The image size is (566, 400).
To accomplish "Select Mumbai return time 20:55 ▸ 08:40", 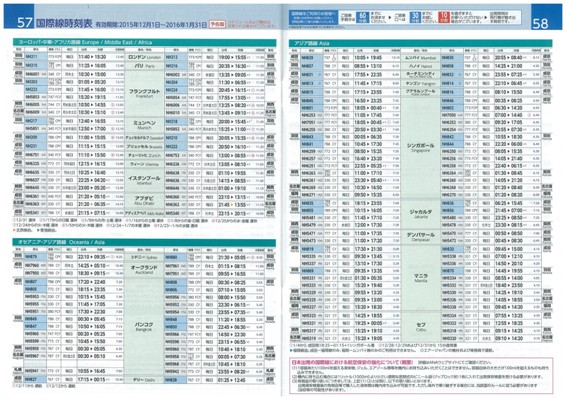I will click(x=509, y=58).
